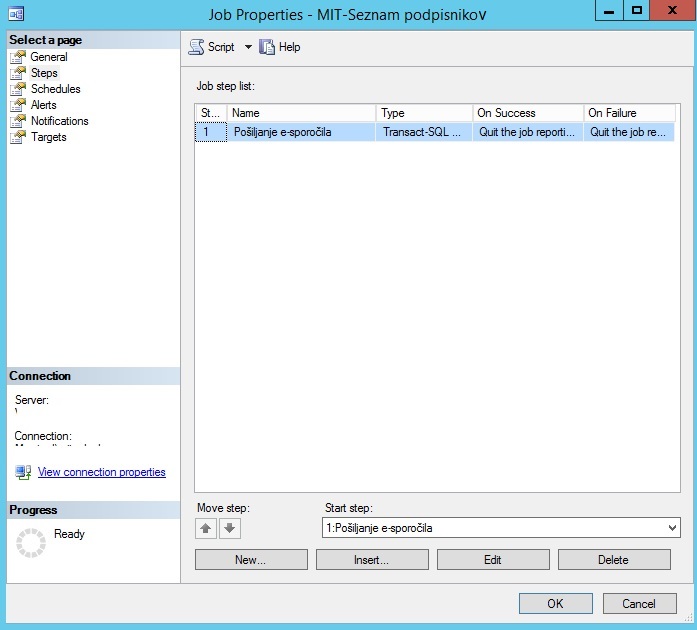Edit the selected job step
The width and height of the screenshot is (697, 630).
493,560
